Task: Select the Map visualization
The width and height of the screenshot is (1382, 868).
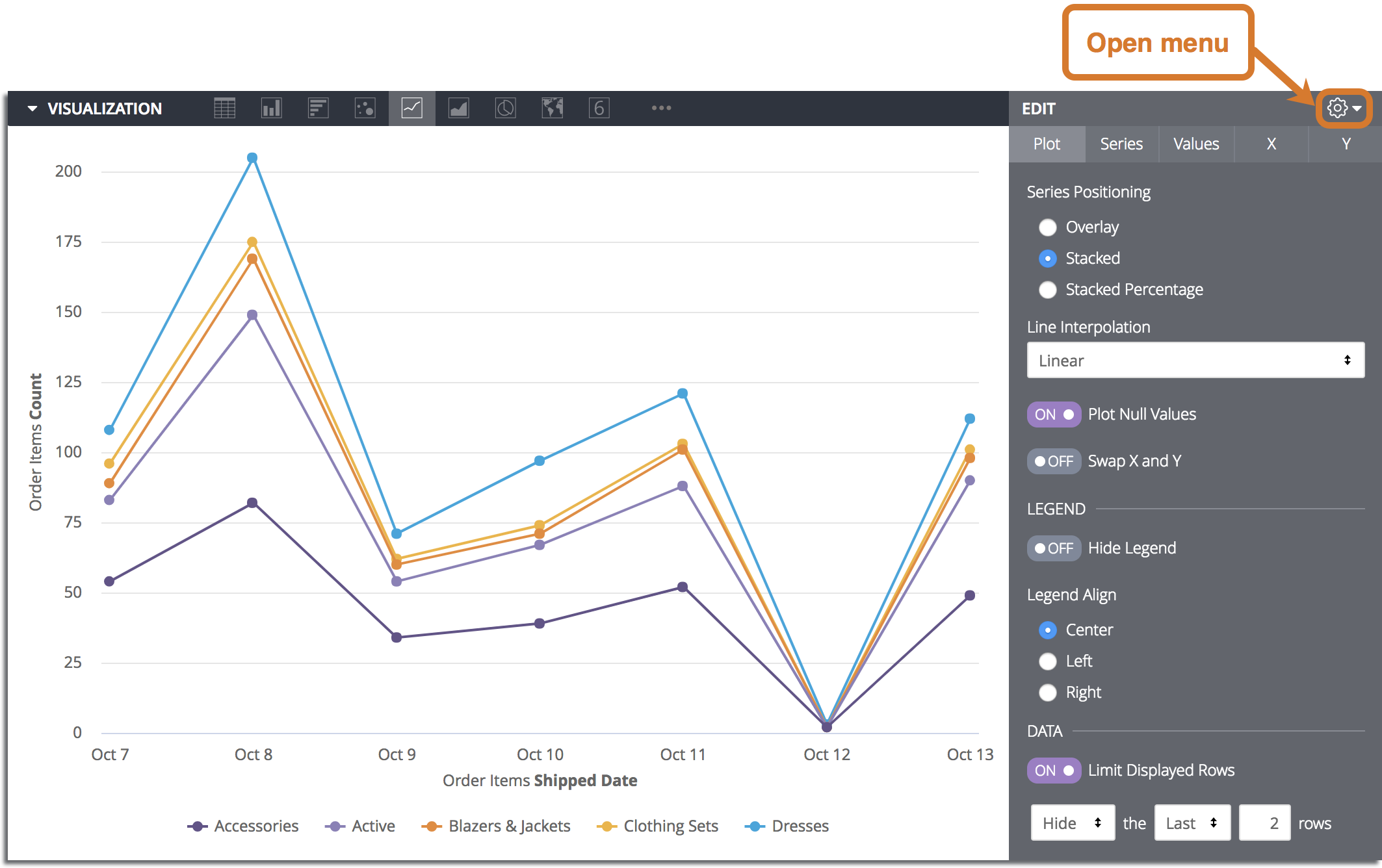Action: [552, 108]
